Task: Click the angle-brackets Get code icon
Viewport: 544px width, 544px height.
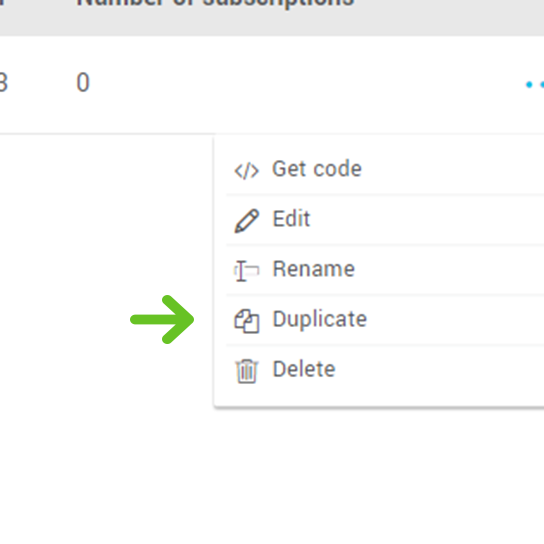Action: tap(247, 171)
